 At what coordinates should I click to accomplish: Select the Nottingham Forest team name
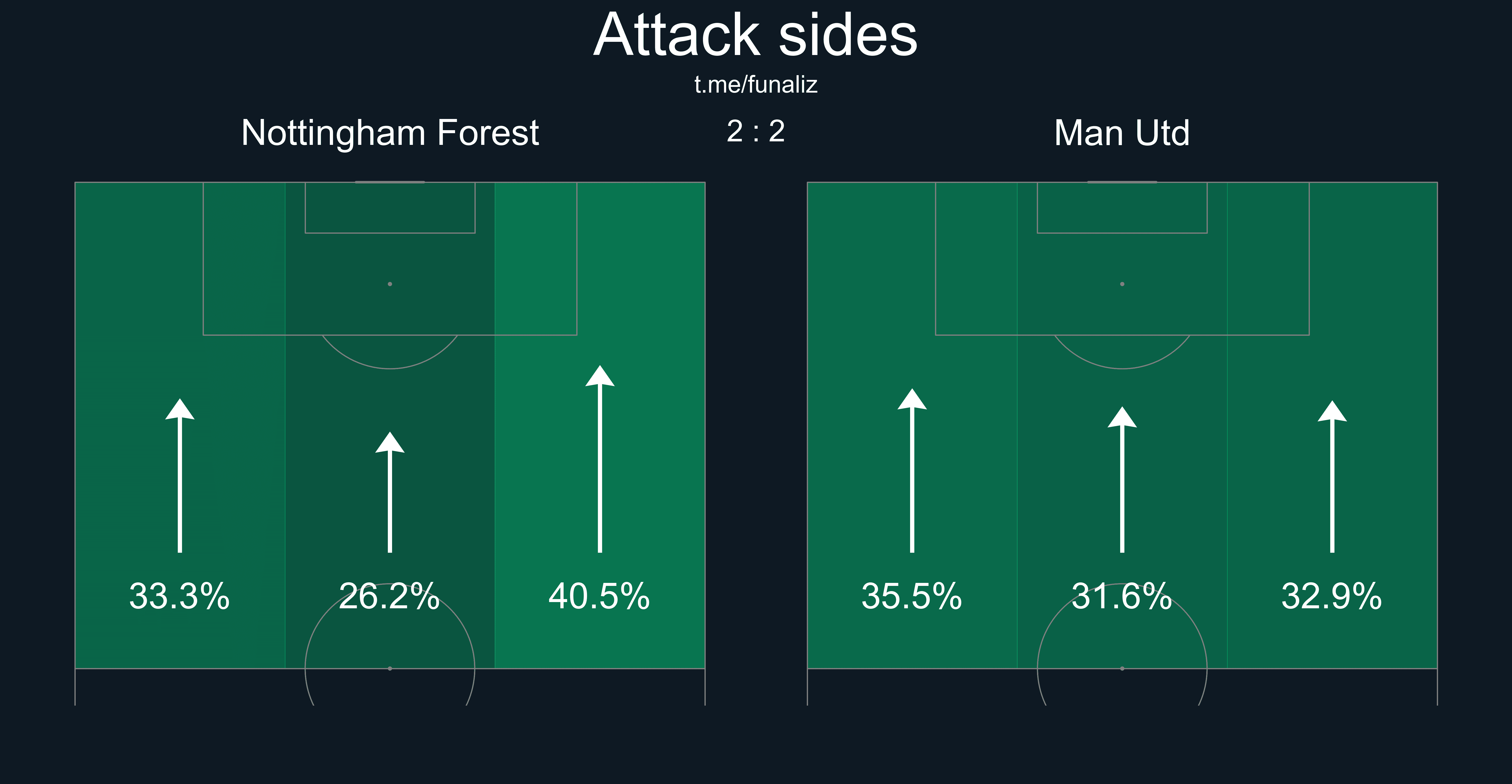(390, 133)
